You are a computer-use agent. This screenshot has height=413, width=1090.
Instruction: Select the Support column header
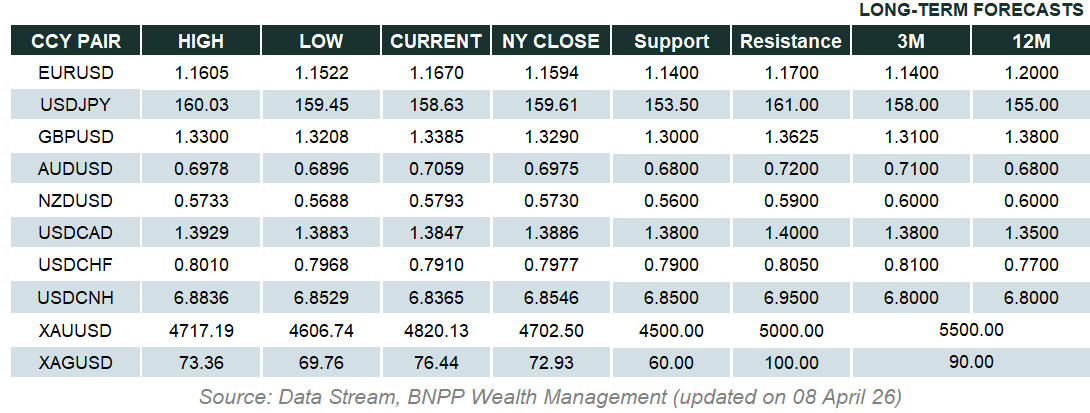[671, 41]
